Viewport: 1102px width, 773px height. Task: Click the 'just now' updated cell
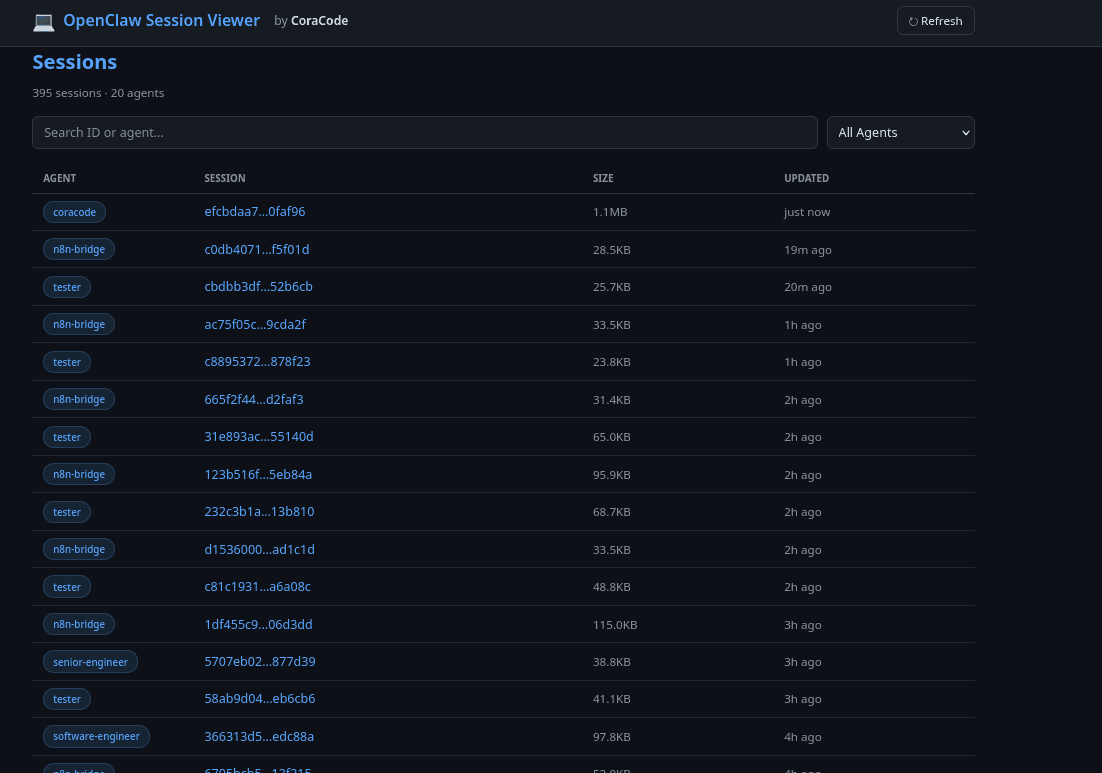point(807,212)
